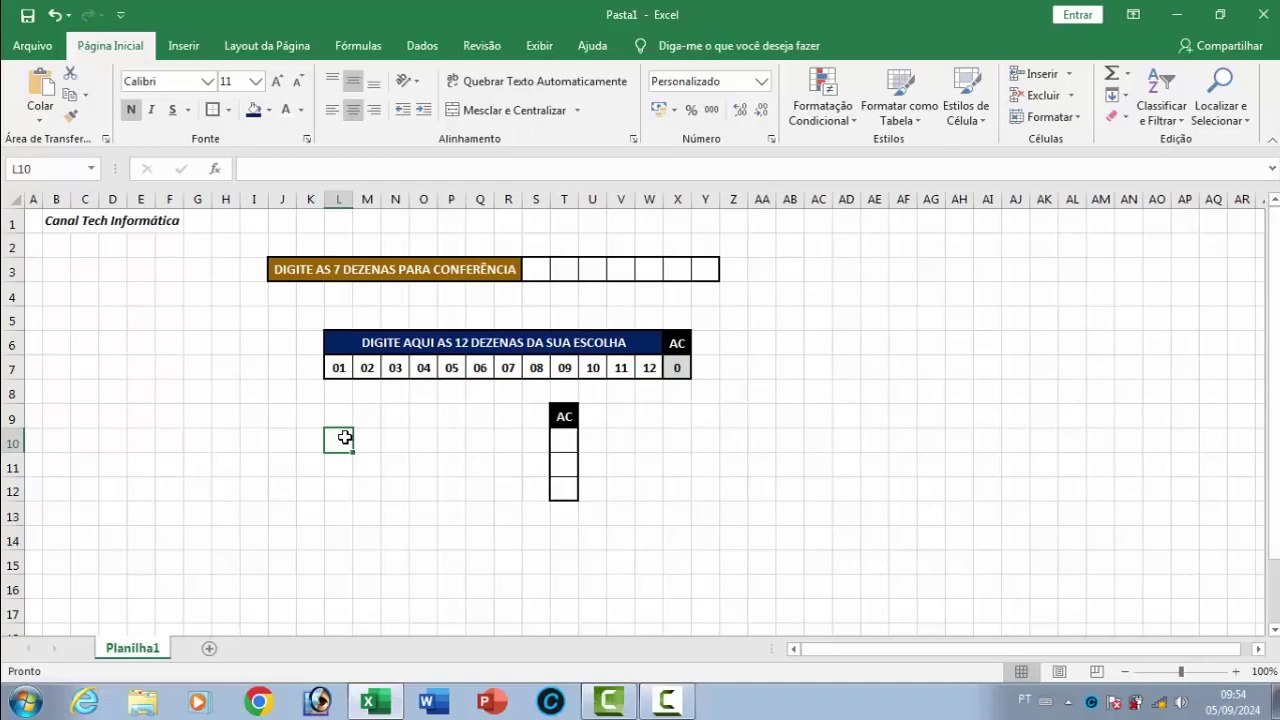Click the Compartilhar button
This screenshot has width=1280, height=720.
1221,46
